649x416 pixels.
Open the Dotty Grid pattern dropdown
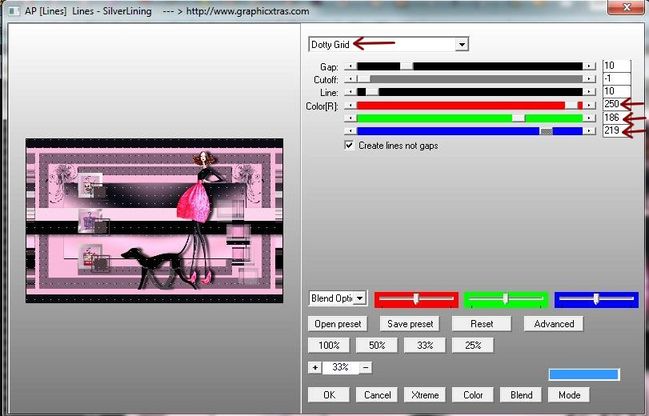tap(462, 44)
